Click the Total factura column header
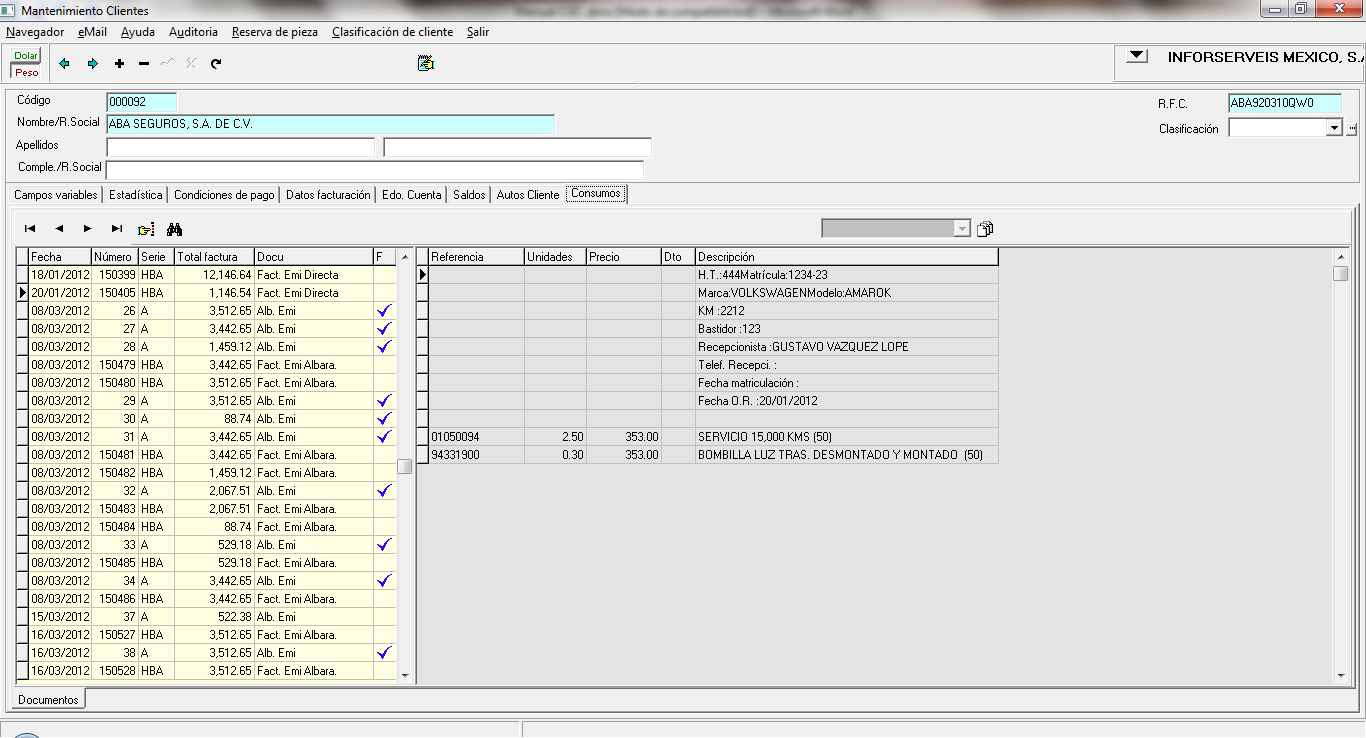Viewport: 1366px width, 738px height. click(214, 257)
